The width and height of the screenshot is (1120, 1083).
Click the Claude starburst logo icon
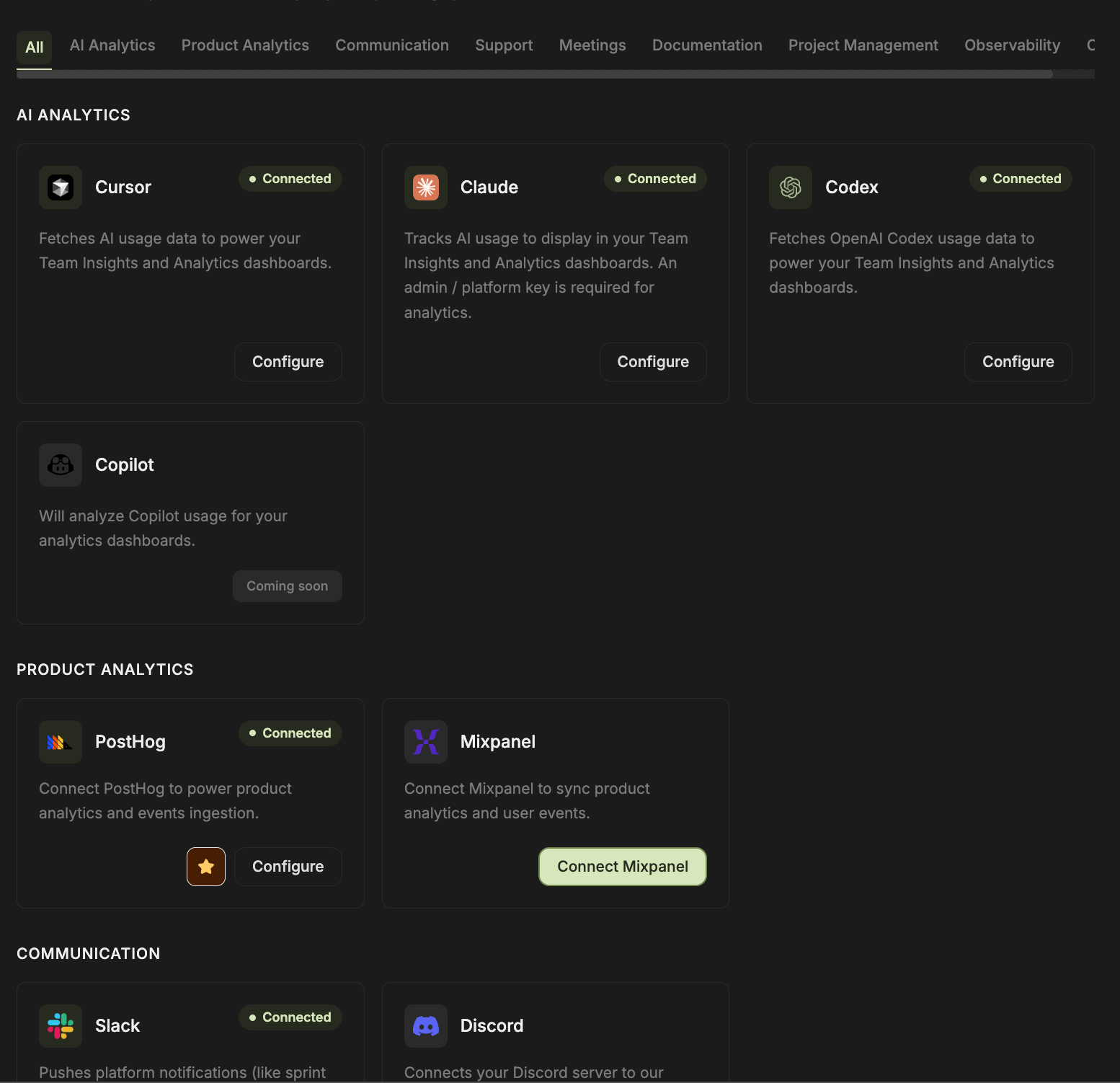[x=426, y=187]
